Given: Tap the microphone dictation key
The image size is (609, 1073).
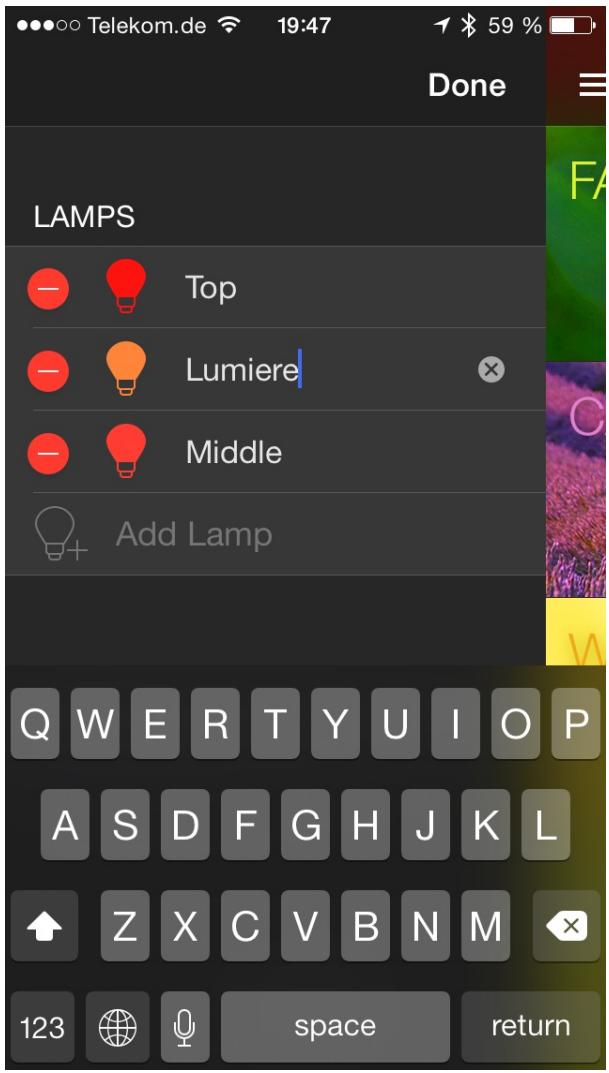Looking at the screenshot, I should pos(185,1026).
